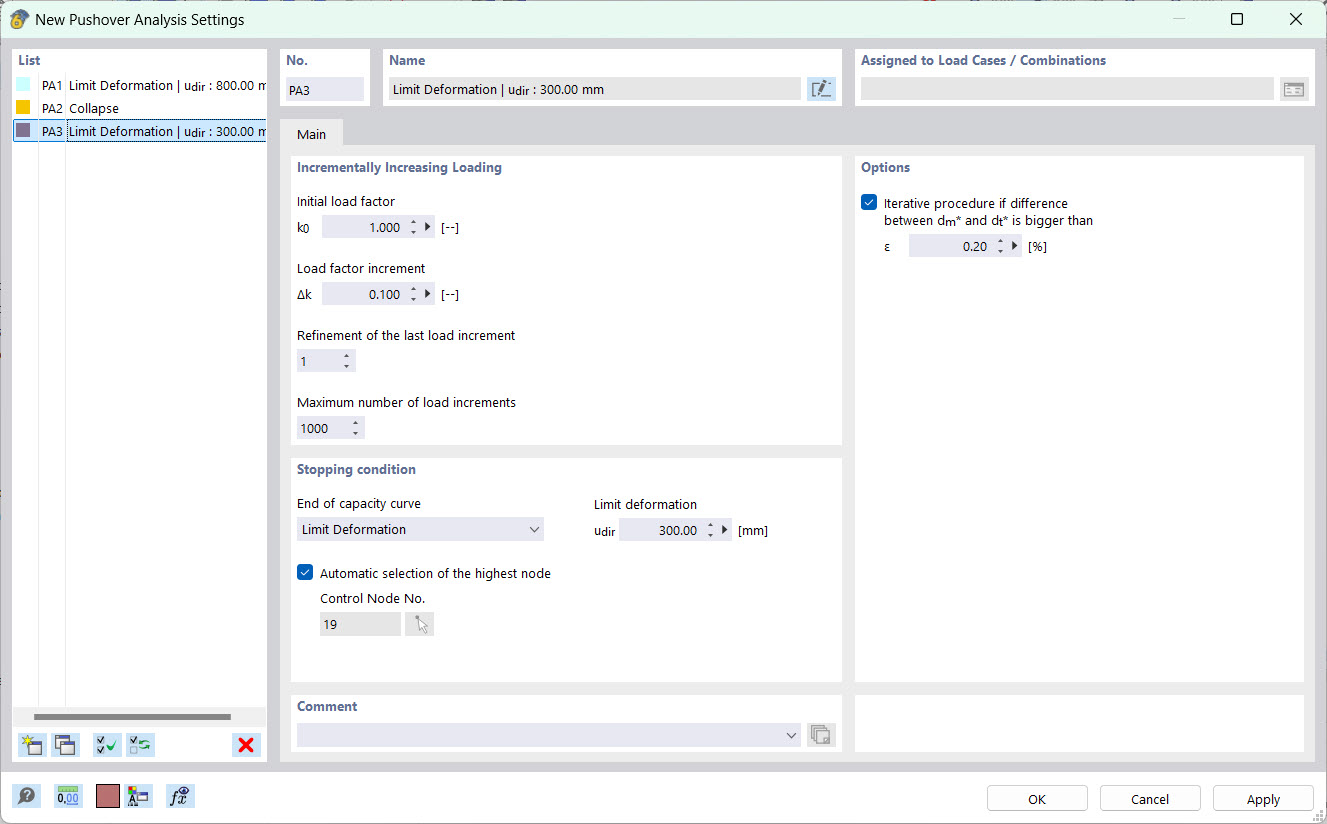Expand the Comment dropdown list
Viewport: 1327px width, 824px height.
tap(791, 734)
